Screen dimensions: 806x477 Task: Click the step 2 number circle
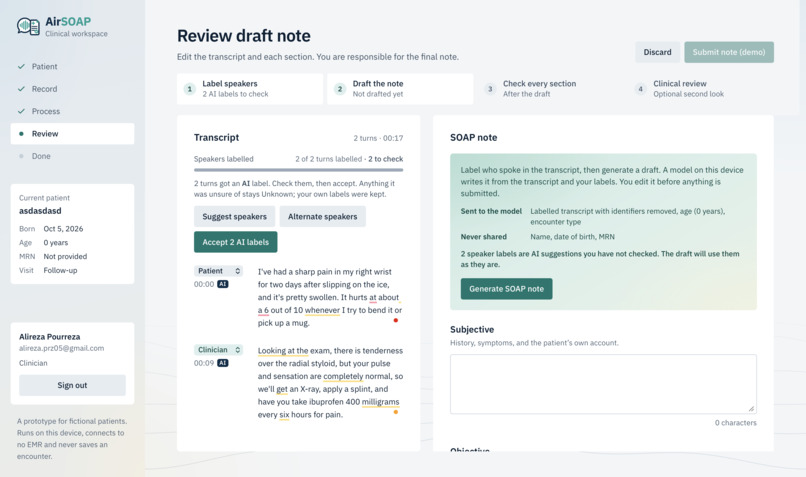(x=340, y=89)
